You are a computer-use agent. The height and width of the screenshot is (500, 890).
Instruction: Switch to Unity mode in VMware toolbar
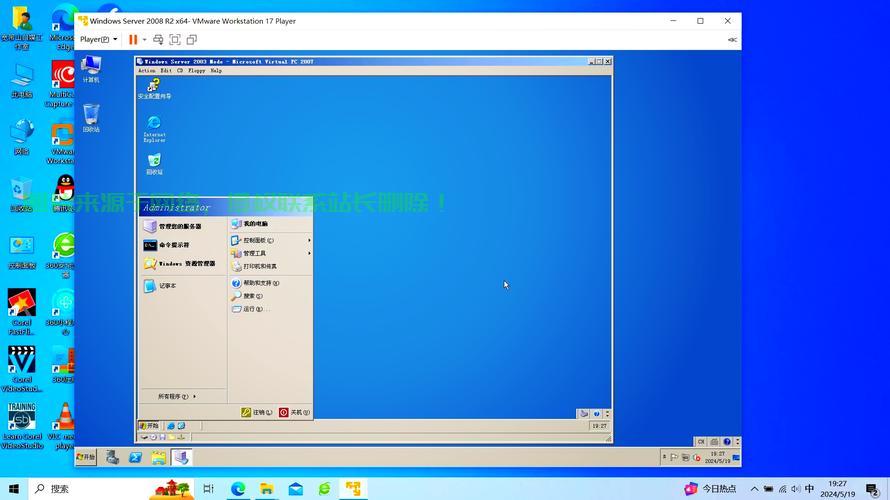192,40
